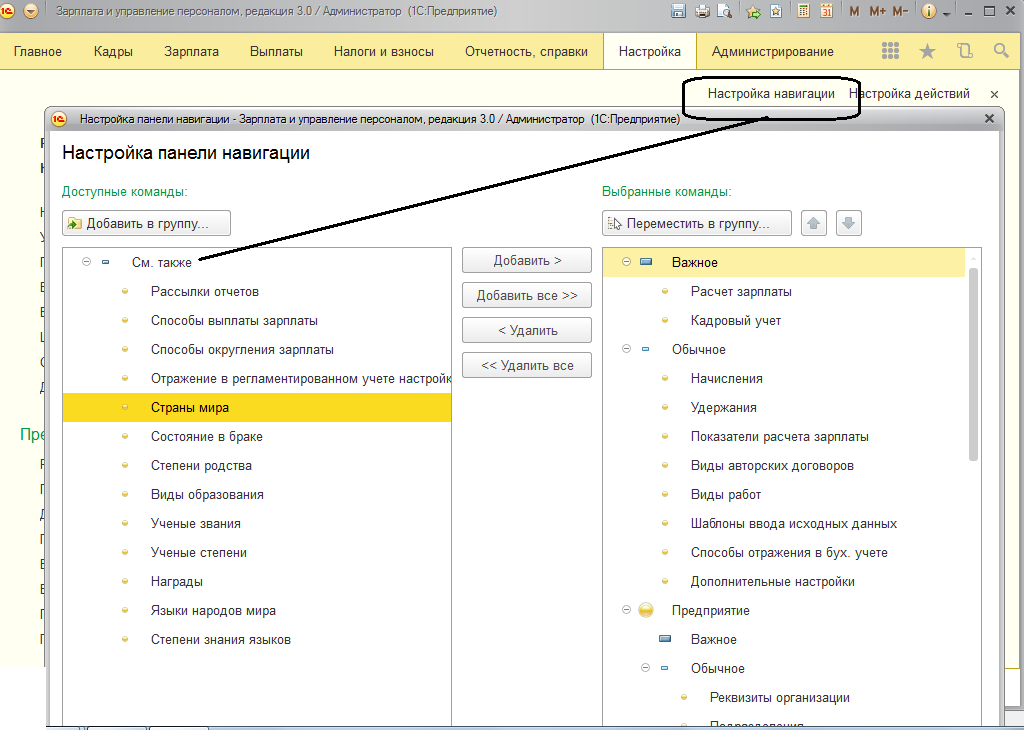
Task: Click the Print icon in the title bar
Action: 702,12
